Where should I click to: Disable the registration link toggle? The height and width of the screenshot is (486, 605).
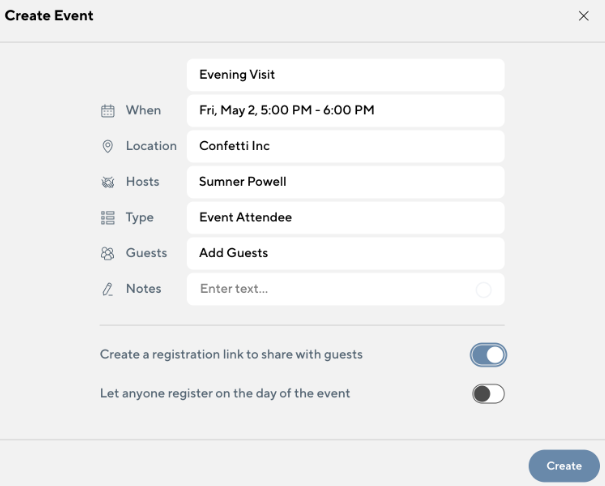[x=489, y=354]
